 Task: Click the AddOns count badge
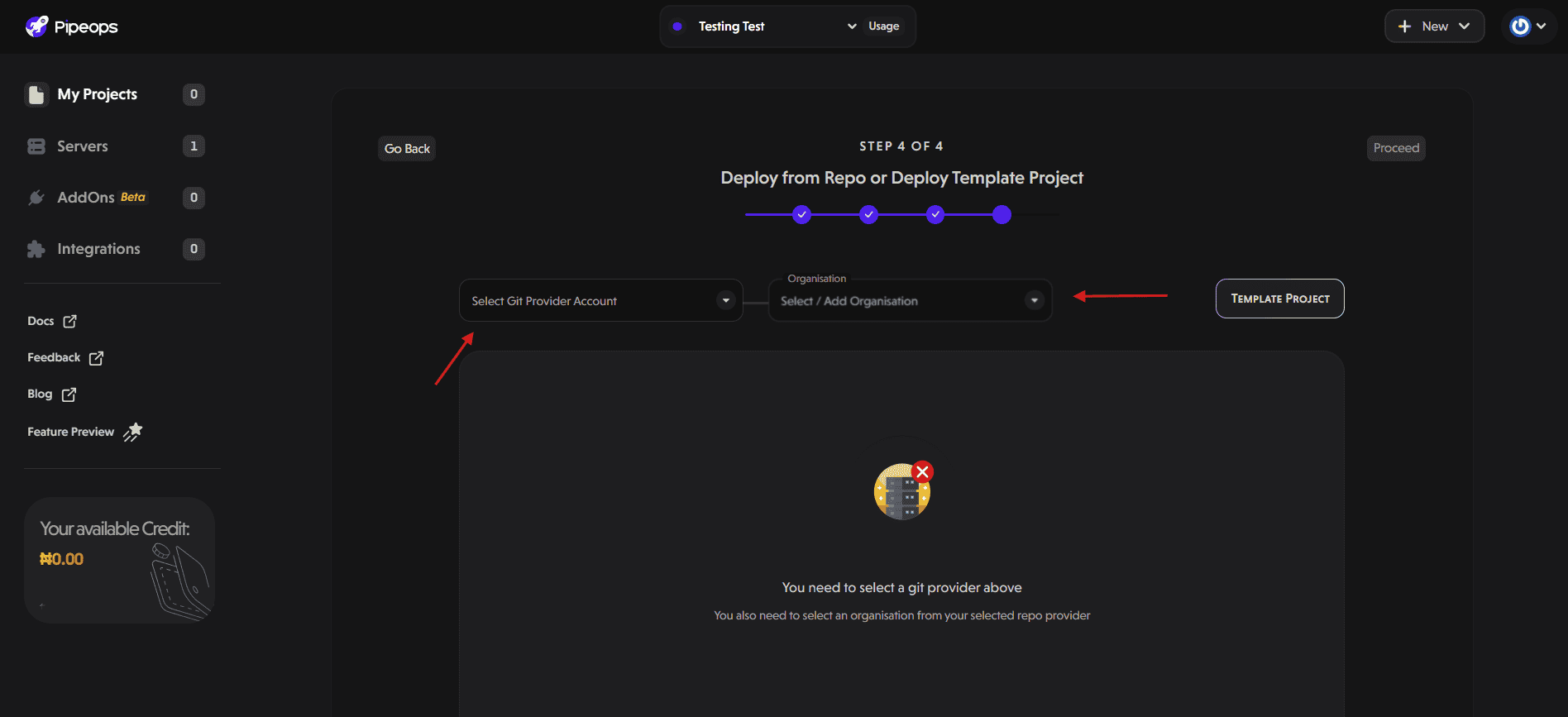[194, 198]
